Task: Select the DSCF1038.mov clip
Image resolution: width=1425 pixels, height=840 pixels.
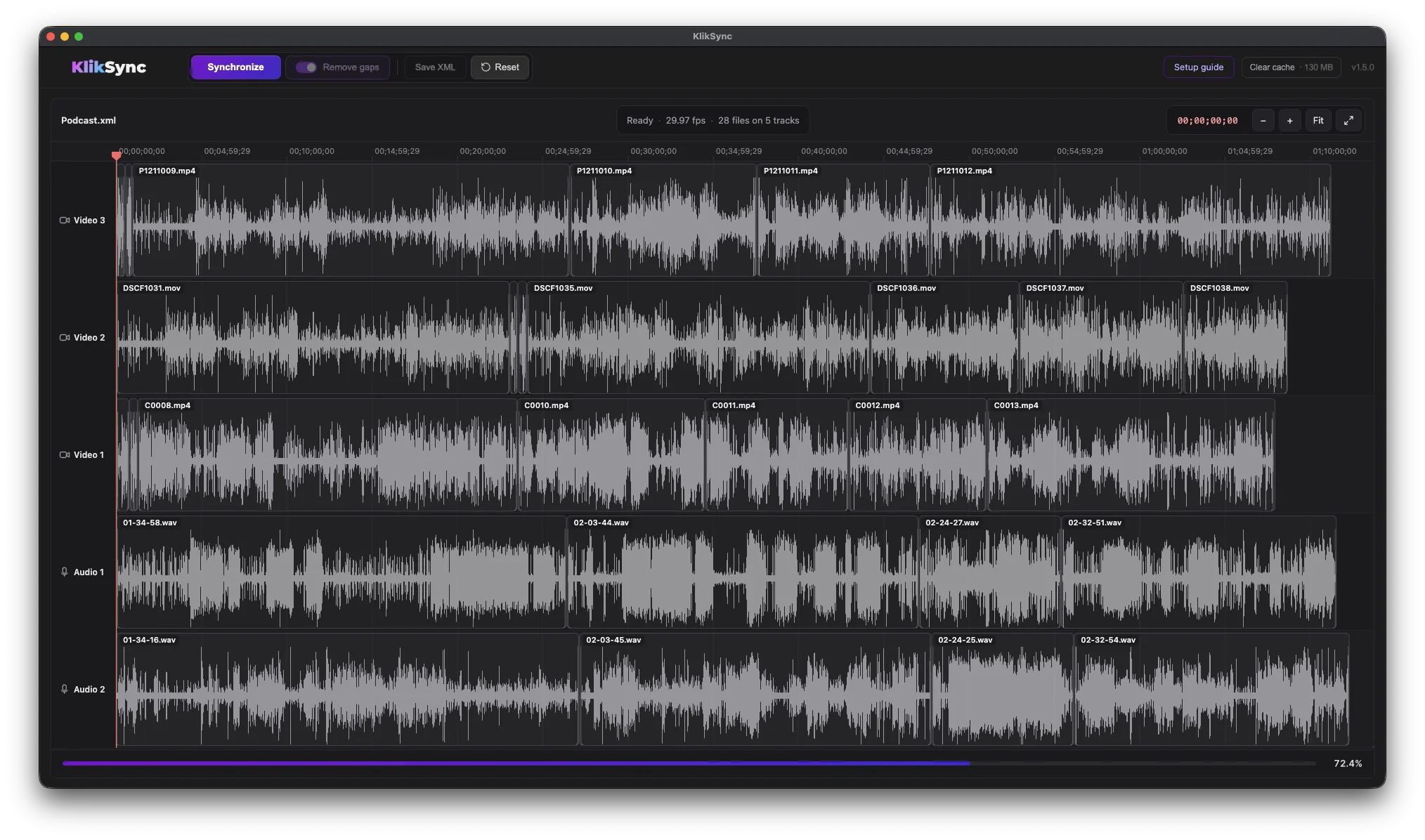Action: pos(1235,338)
